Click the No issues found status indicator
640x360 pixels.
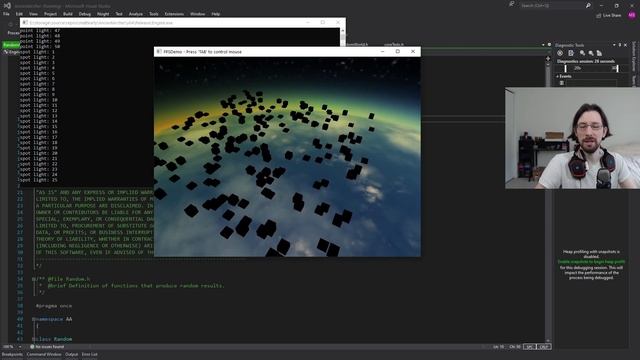click(x=47, y=347)
